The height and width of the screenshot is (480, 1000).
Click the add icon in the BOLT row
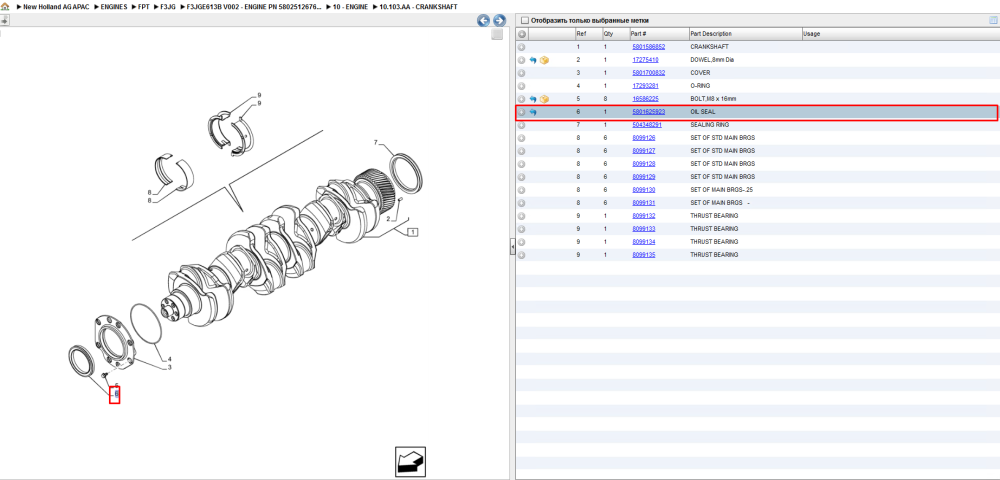click(x=522, y=99)
